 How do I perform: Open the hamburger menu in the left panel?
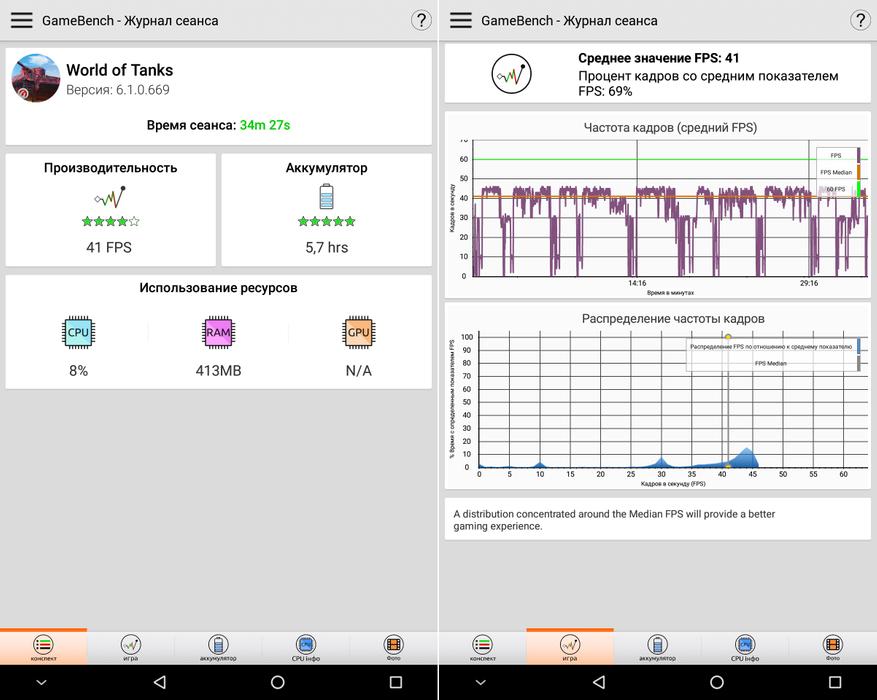pyautogui.click(x=21, y=20)
